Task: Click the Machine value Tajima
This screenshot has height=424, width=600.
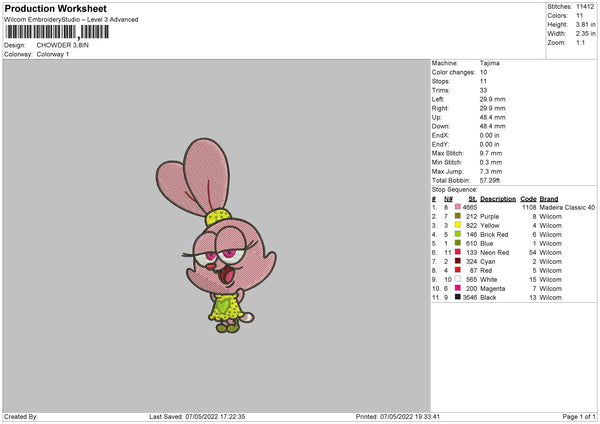Action: (489, 63)
